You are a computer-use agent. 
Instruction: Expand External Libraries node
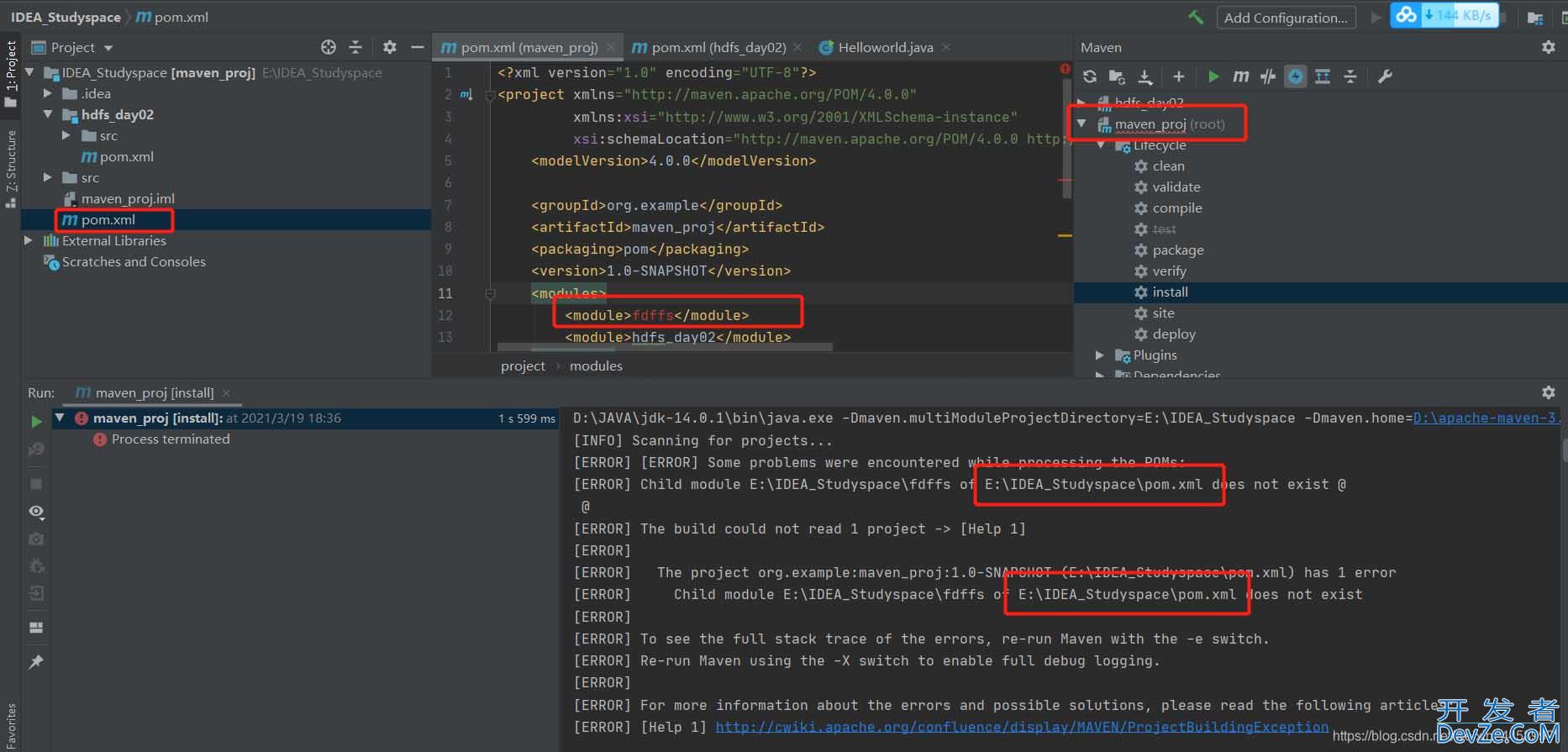(x=29, y=240)
